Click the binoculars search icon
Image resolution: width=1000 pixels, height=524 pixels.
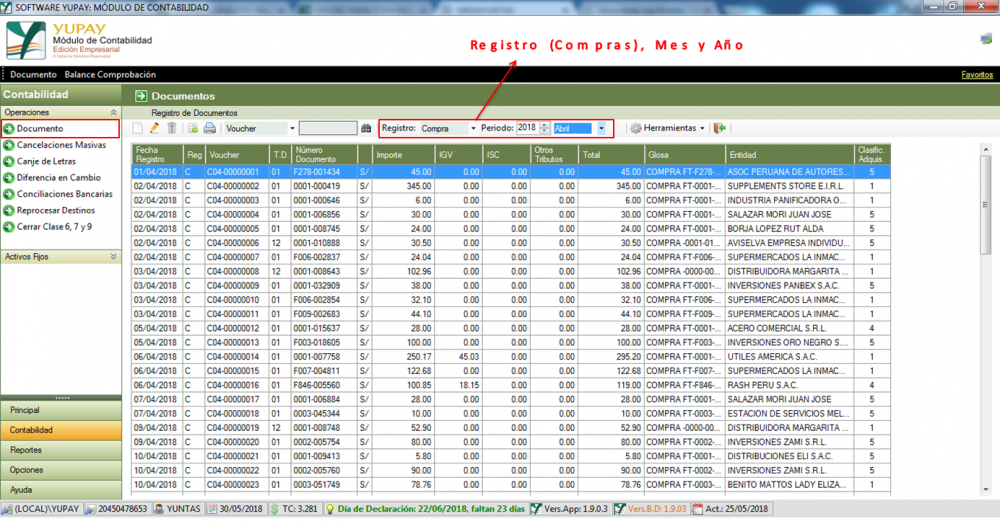coord(366,128)
